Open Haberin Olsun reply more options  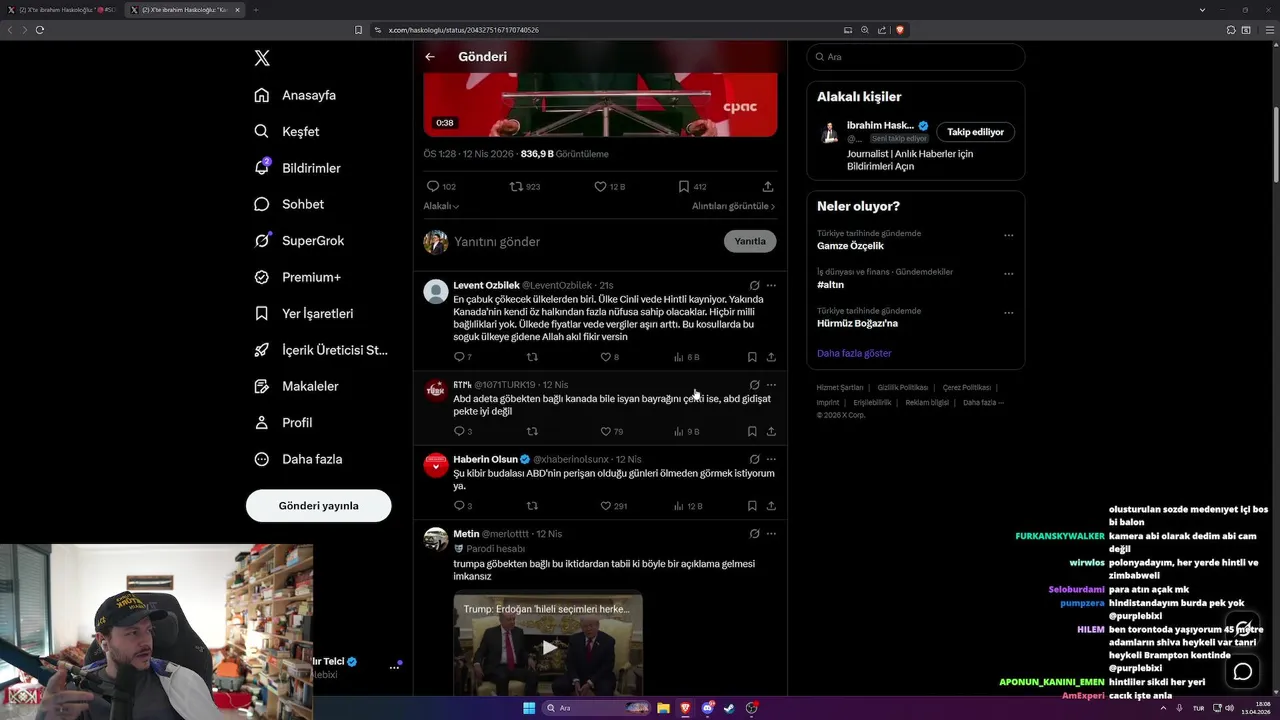coord(771,459)
